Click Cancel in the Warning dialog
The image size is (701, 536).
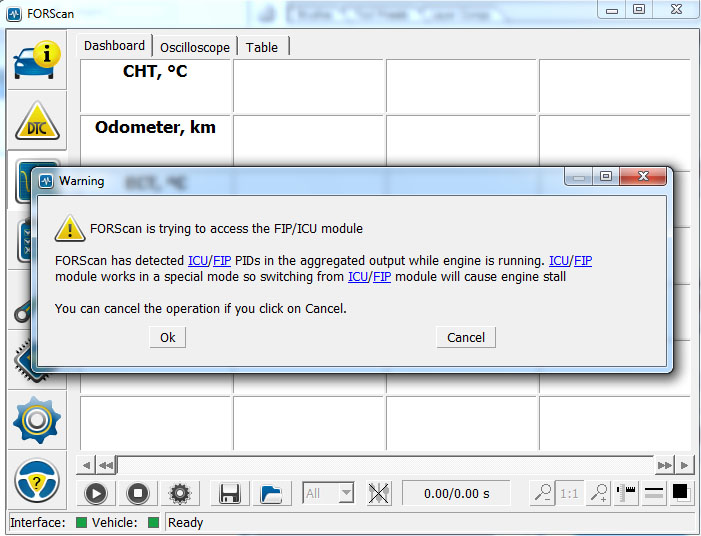point(466,337)
